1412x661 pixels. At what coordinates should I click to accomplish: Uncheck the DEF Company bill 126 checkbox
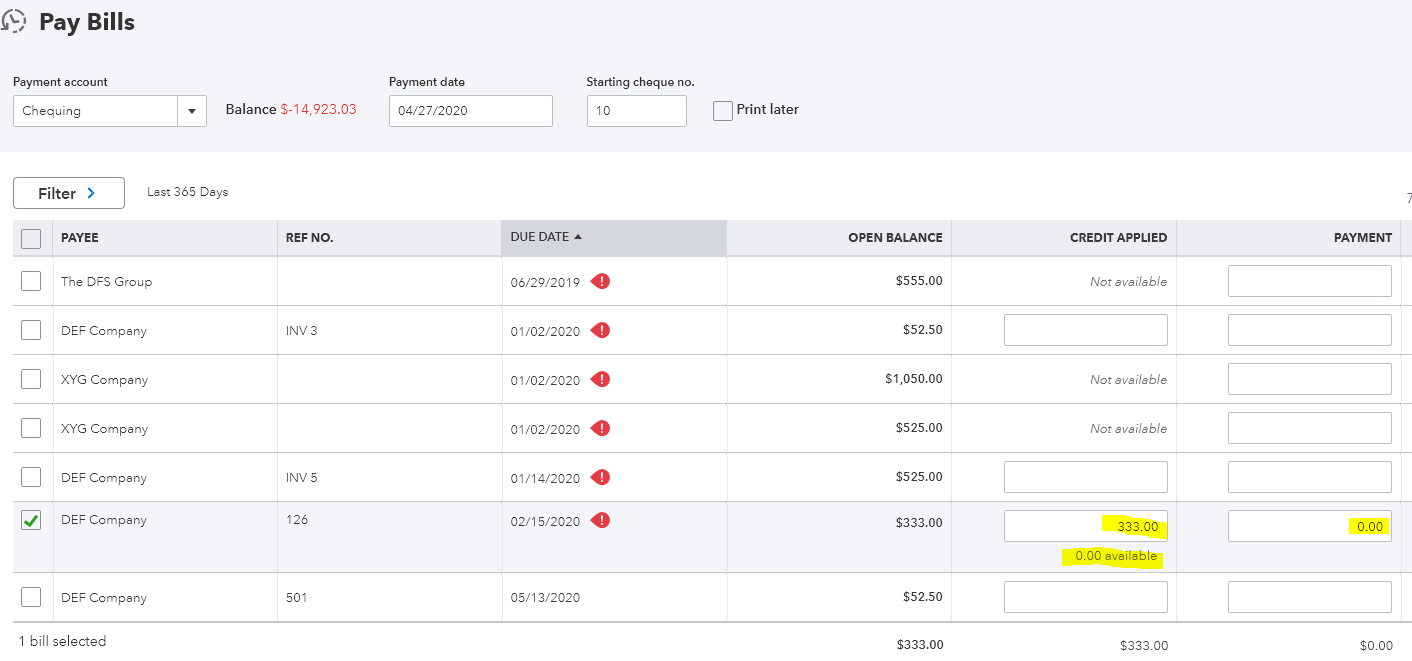(31, 520)
